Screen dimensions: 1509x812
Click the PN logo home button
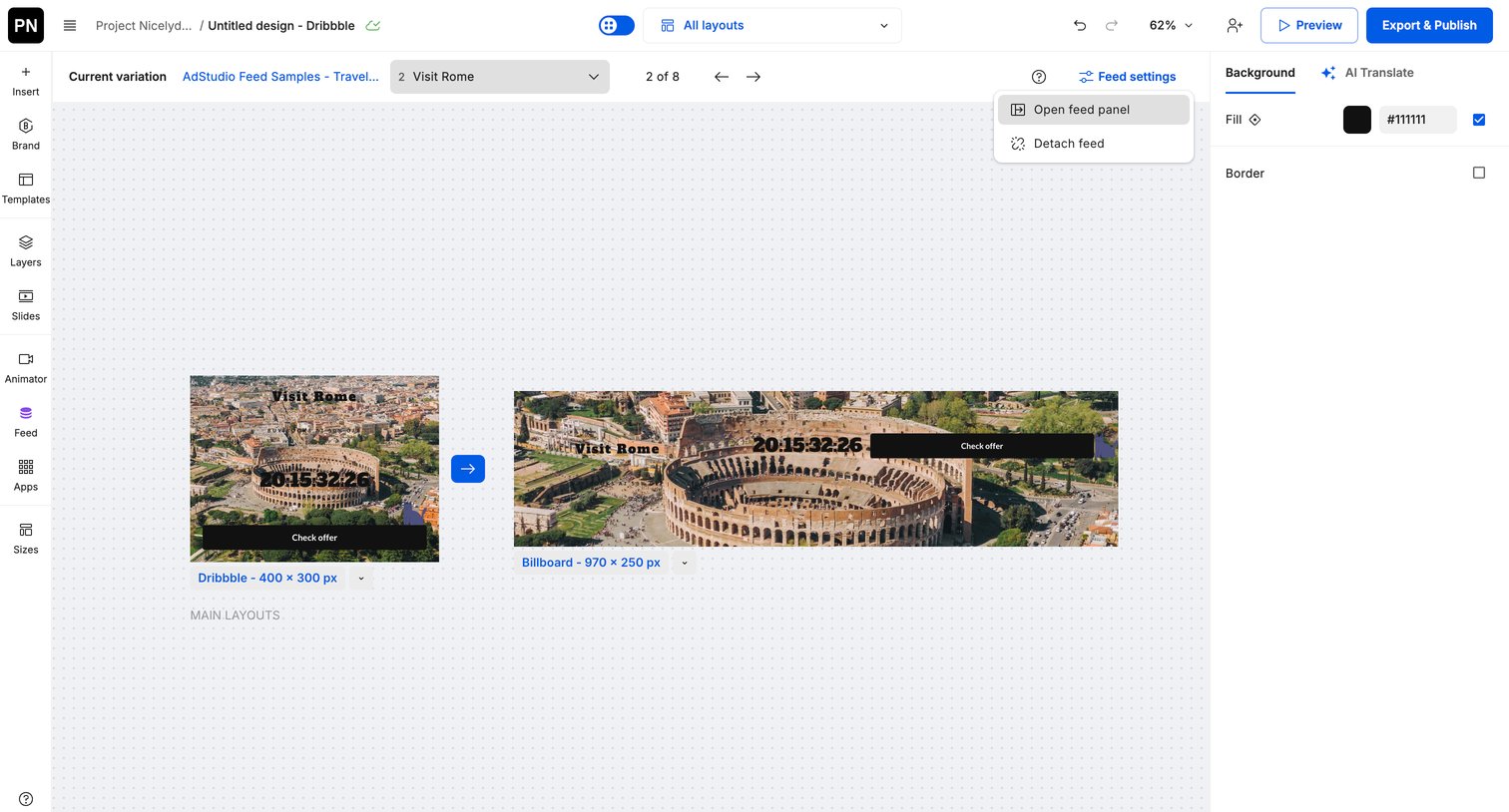point(26,25)
